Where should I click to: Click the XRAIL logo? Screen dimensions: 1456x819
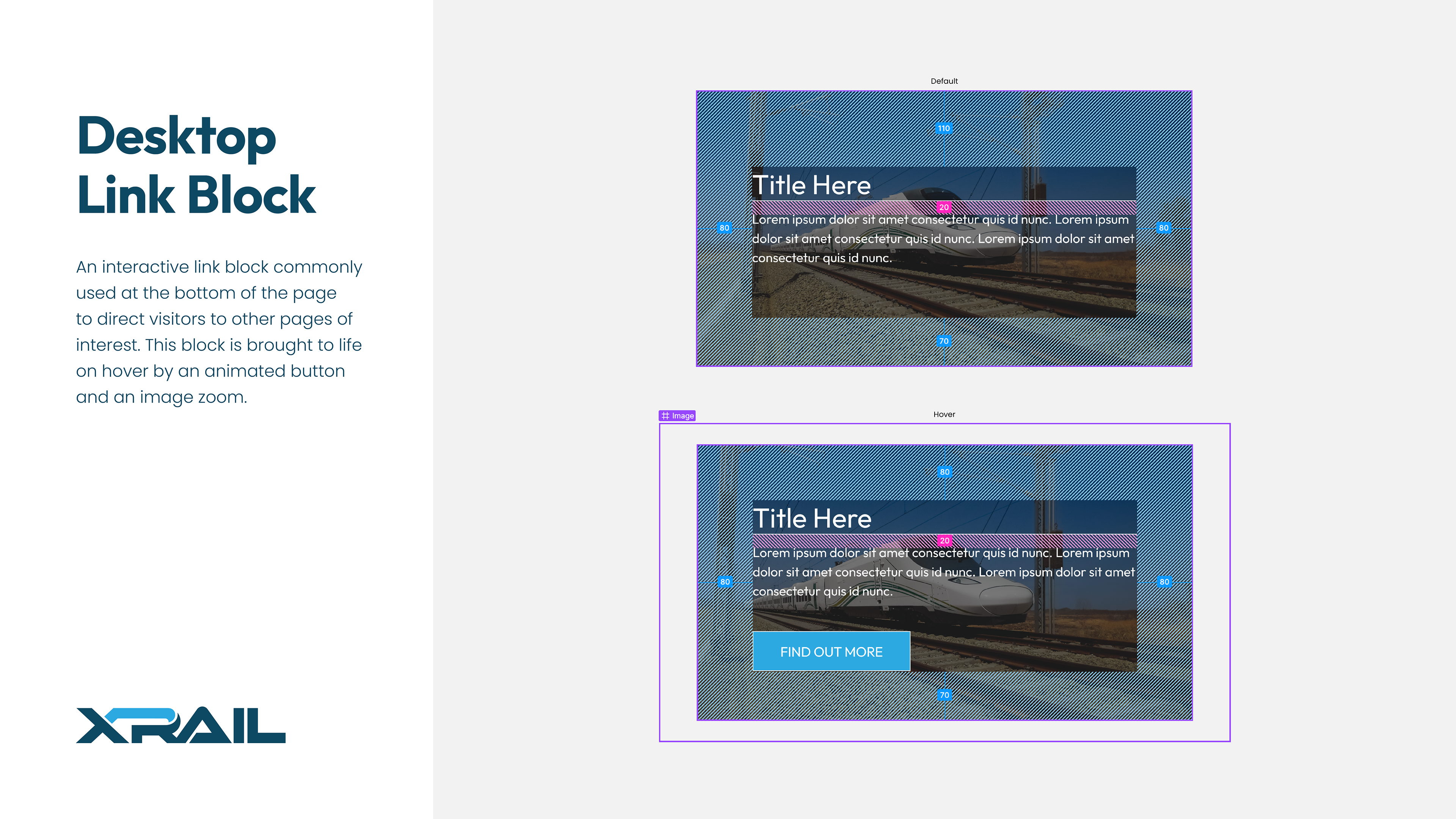click(181, 725)
